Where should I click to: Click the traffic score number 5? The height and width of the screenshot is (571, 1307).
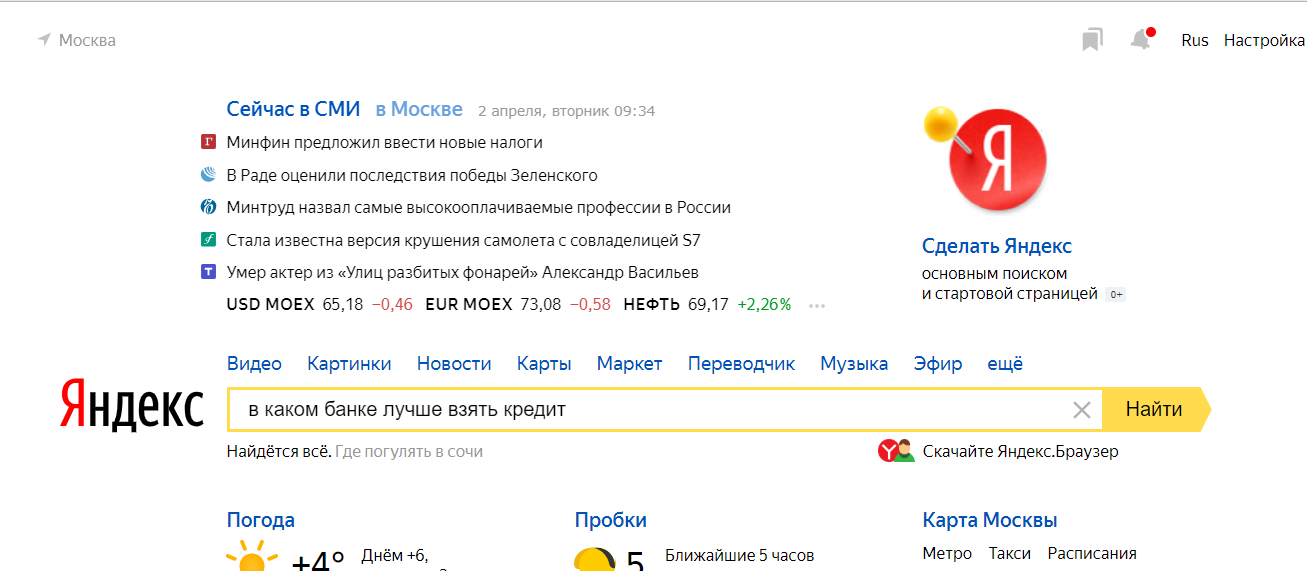[x=635, y=562]
